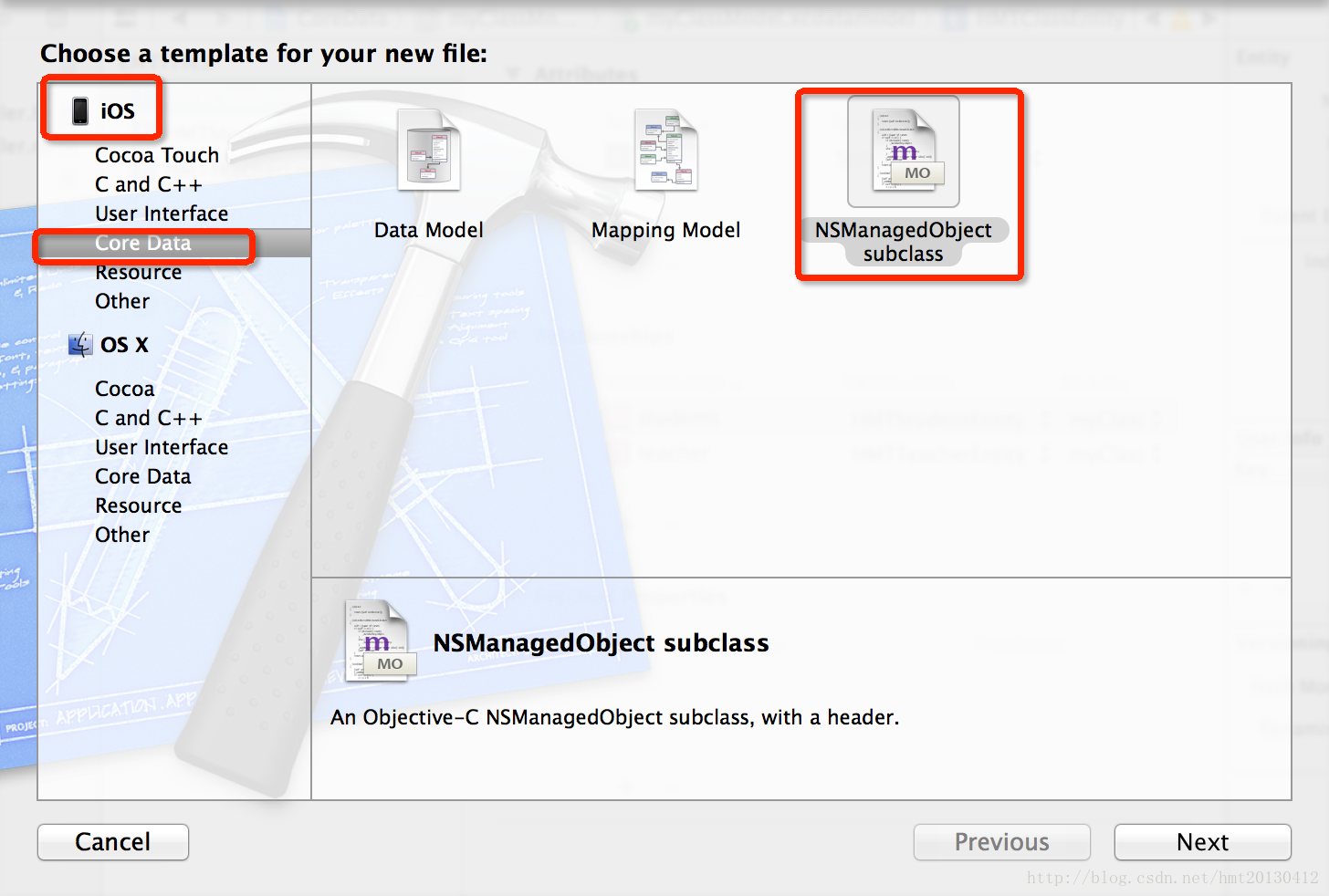Click the Data Model label
The image size is (1329, 896).
pos(429,230)
